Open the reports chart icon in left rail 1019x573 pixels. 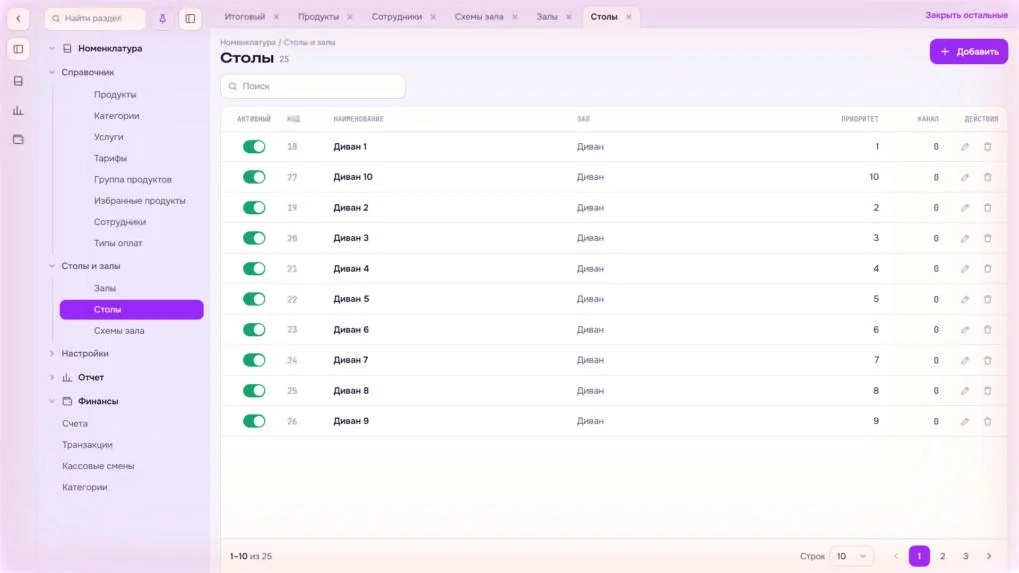pyautogui.click(x=18, y=110)
